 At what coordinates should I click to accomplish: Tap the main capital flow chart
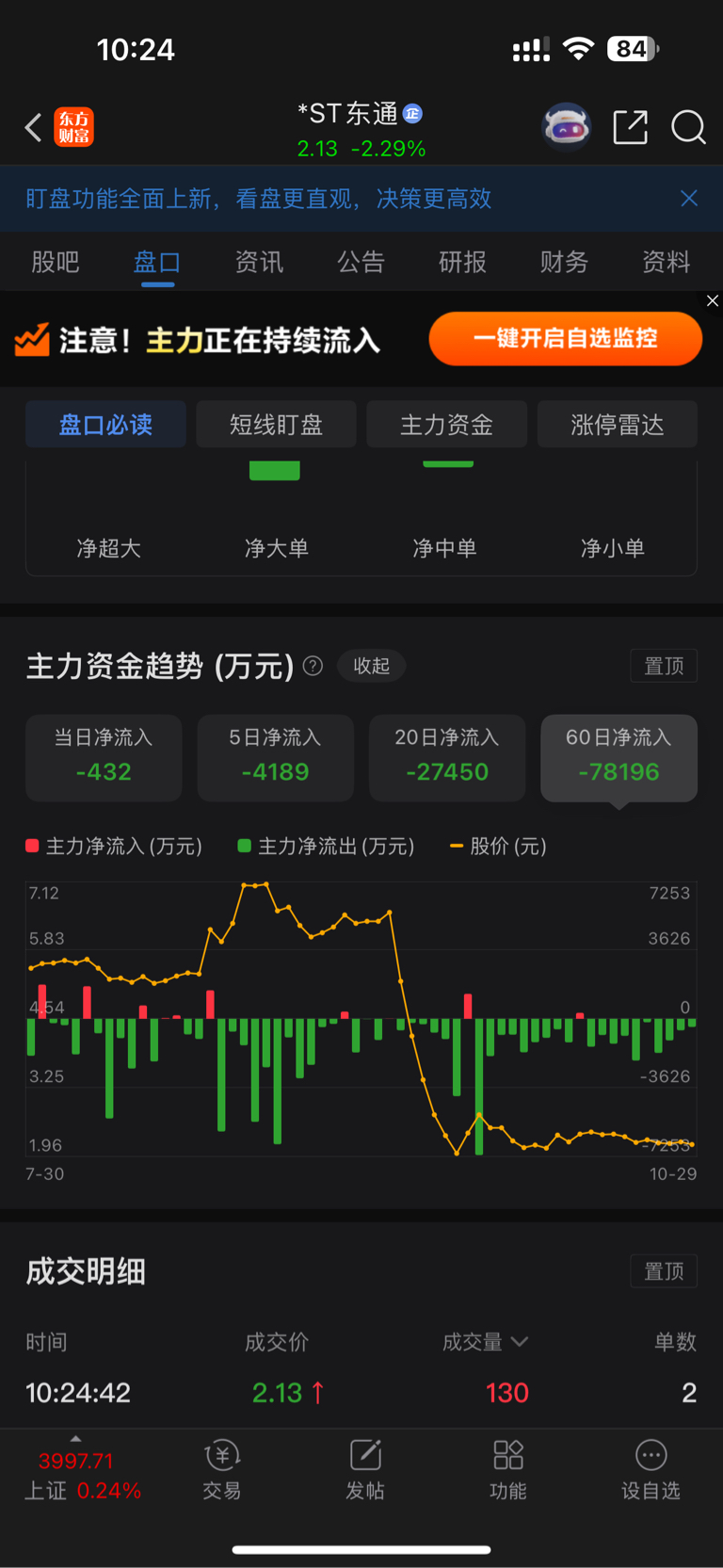361,1019
